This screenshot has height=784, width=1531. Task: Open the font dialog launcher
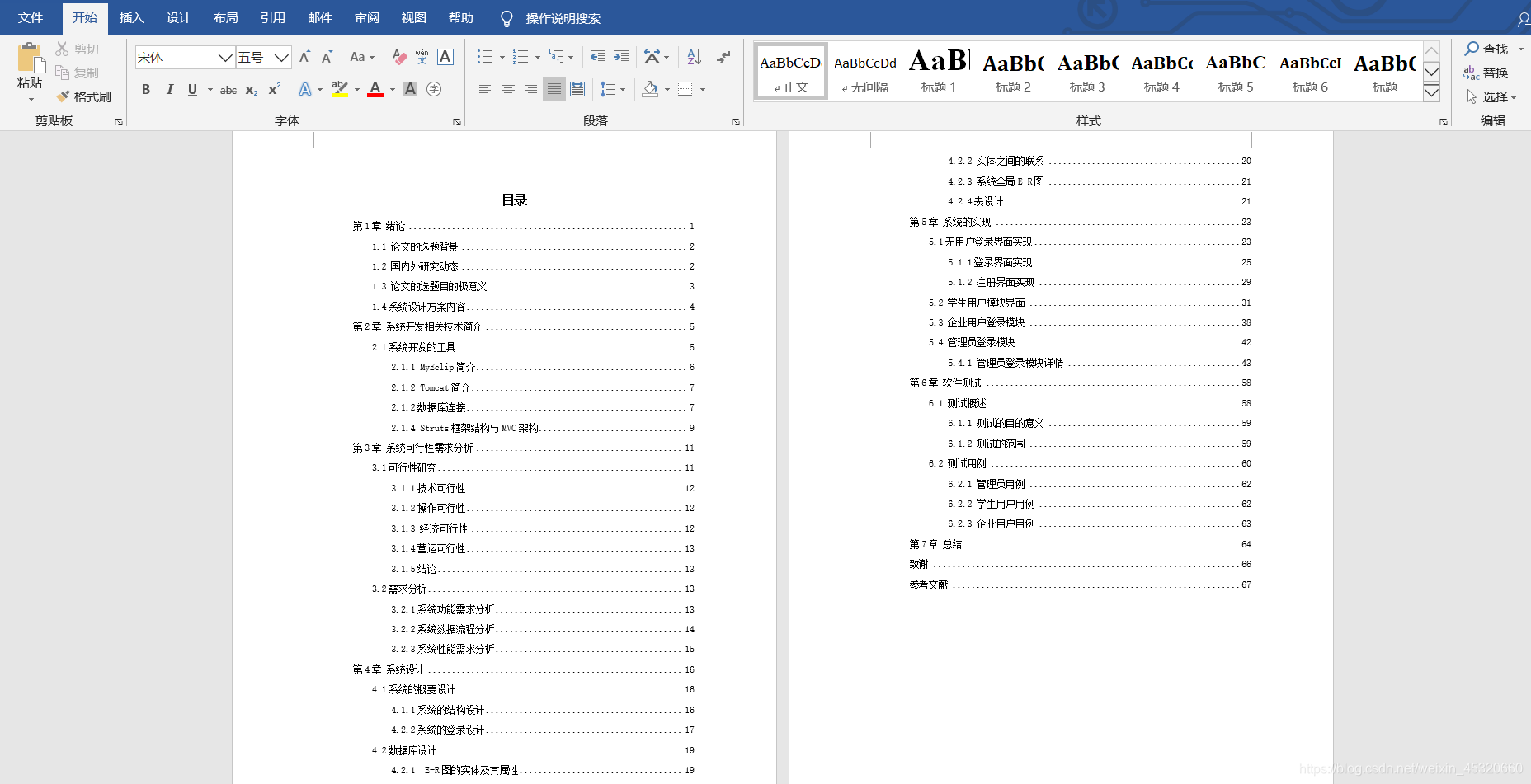click(457, 122)
